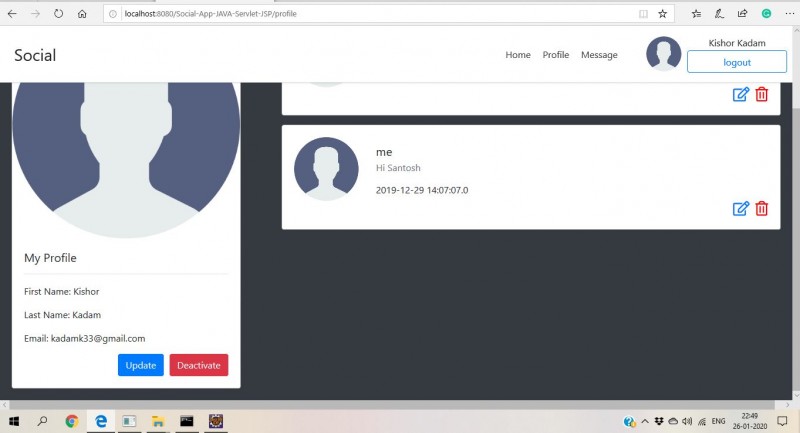
Task: Open the Message nav link
Action: pyautogui.click(x=599, y=55)
